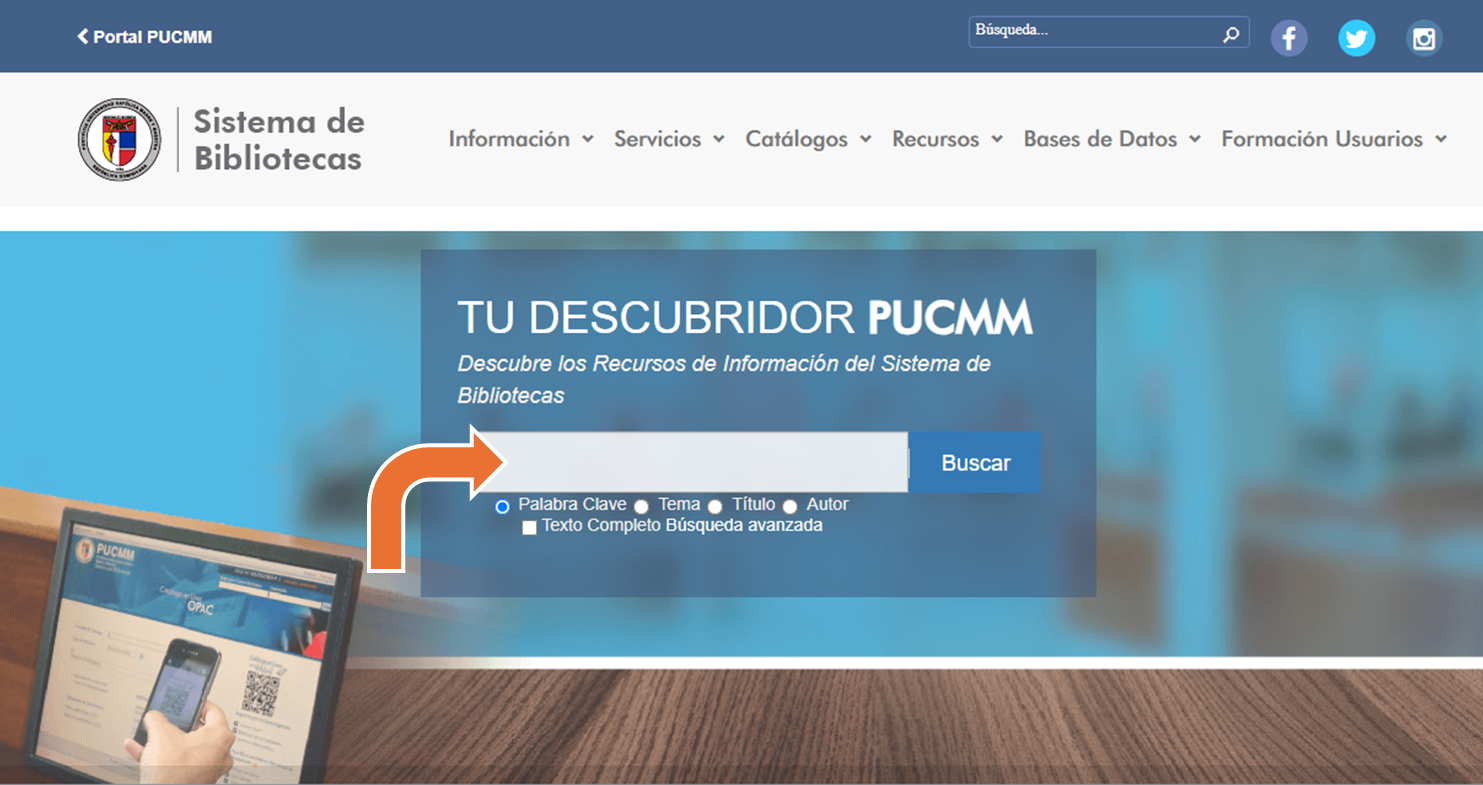This screenshot has height=785, width=1483.
Task: Select the Tema radio button
Action: tap(641, 507)
